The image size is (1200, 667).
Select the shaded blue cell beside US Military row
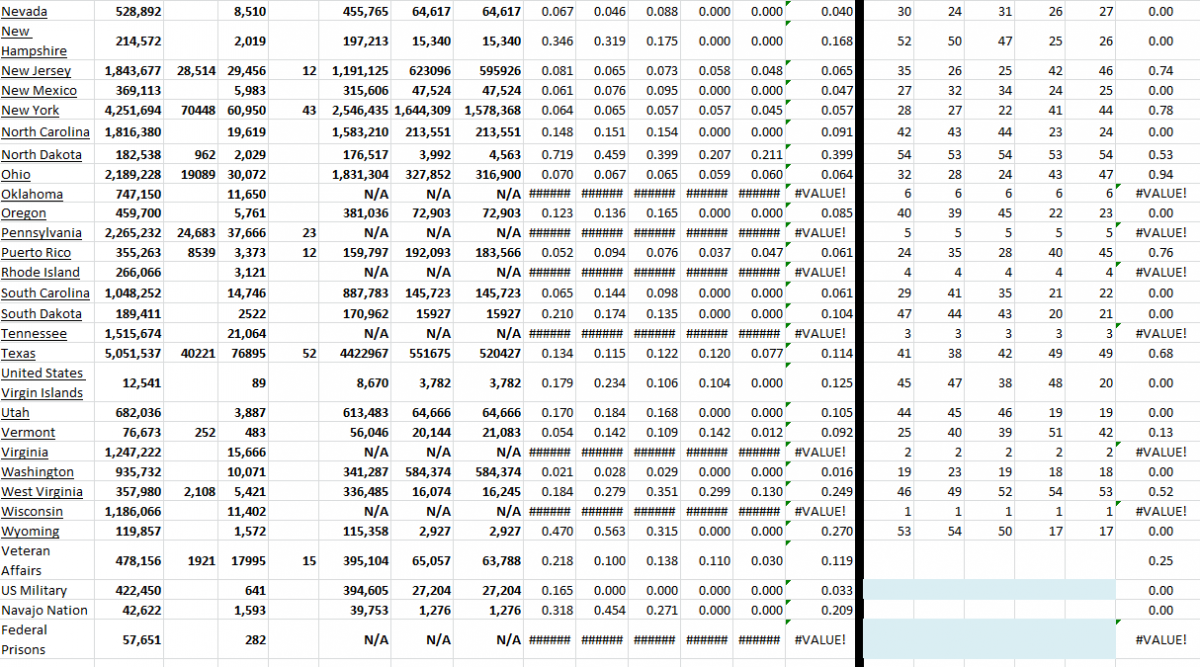point(990,590)
